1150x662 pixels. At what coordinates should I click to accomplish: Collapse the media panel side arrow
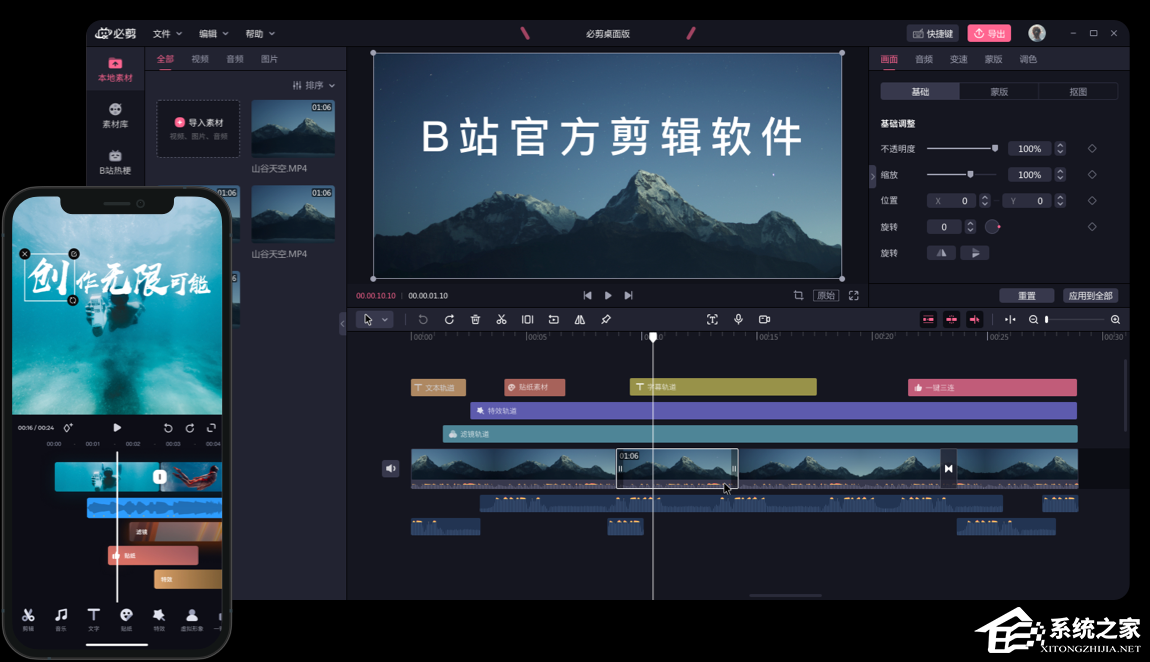coord(343,323)
